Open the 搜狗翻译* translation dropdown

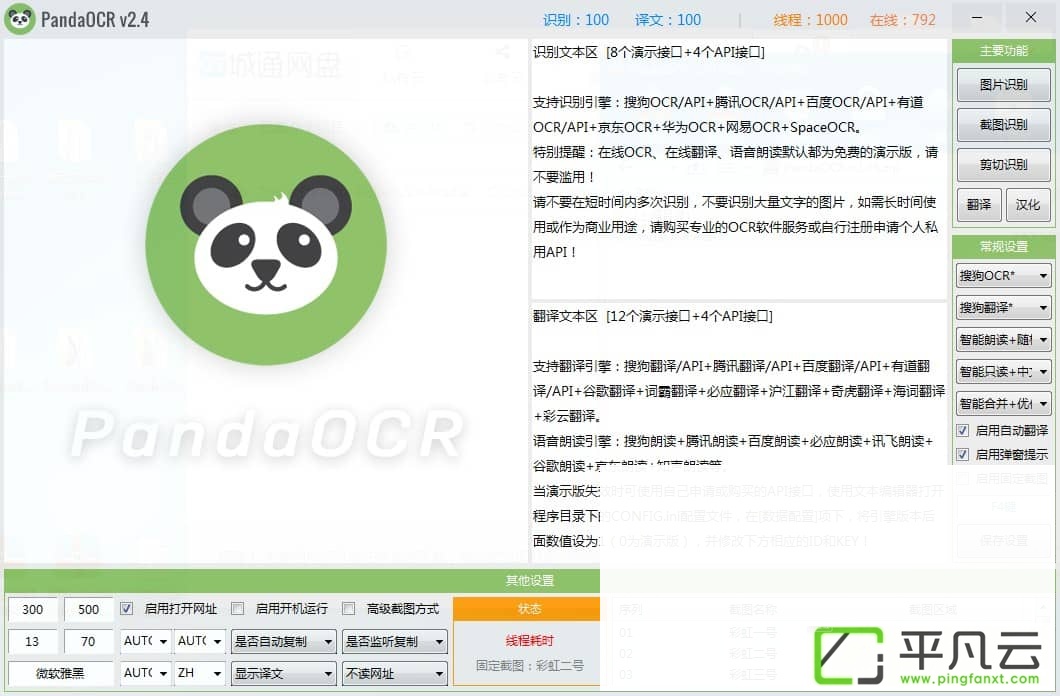(1003, 307)
